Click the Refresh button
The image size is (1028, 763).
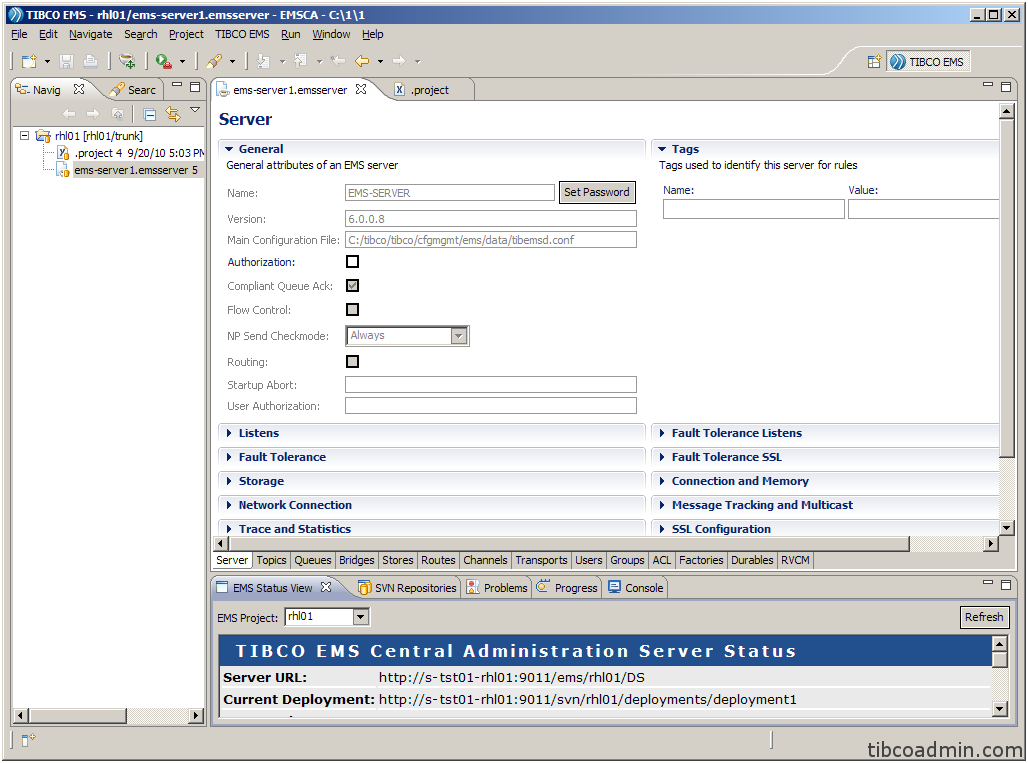pyautogui.click(x=984, y=617)
